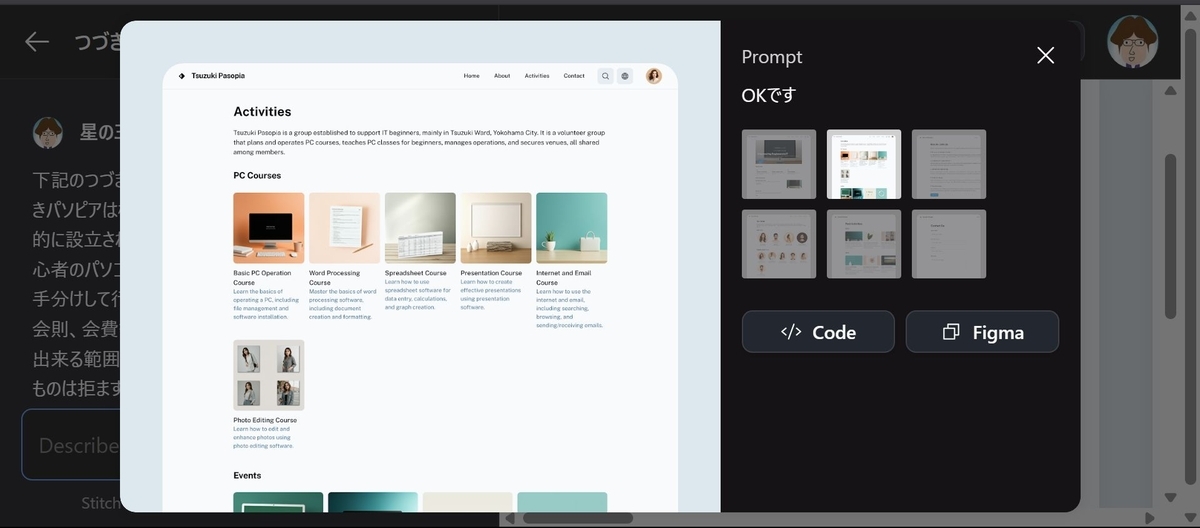This screenshot has height=528, width=1200.
Task: Click the Presentation Course image
Action: pos(496,228)
